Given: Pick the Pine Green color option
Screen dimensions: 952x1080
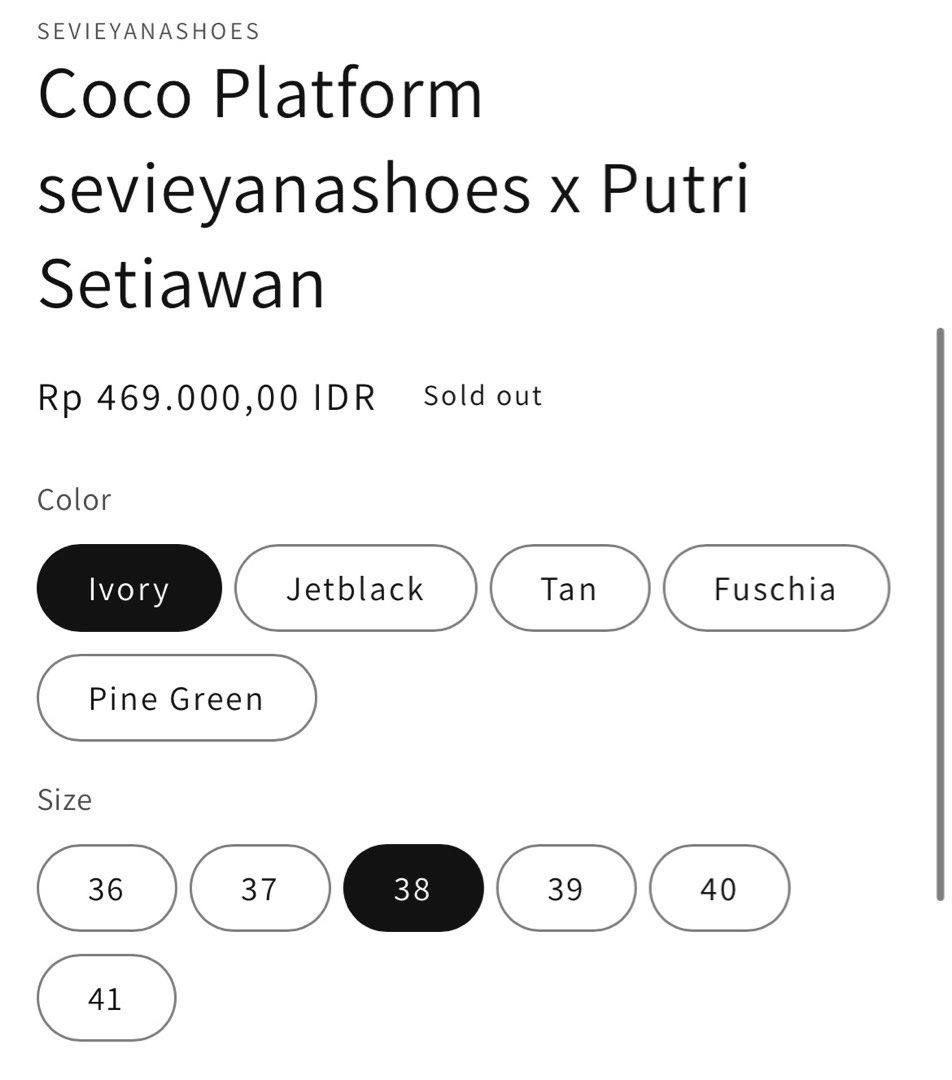Looking at the screenshot, I should click(x=176, y=698).
